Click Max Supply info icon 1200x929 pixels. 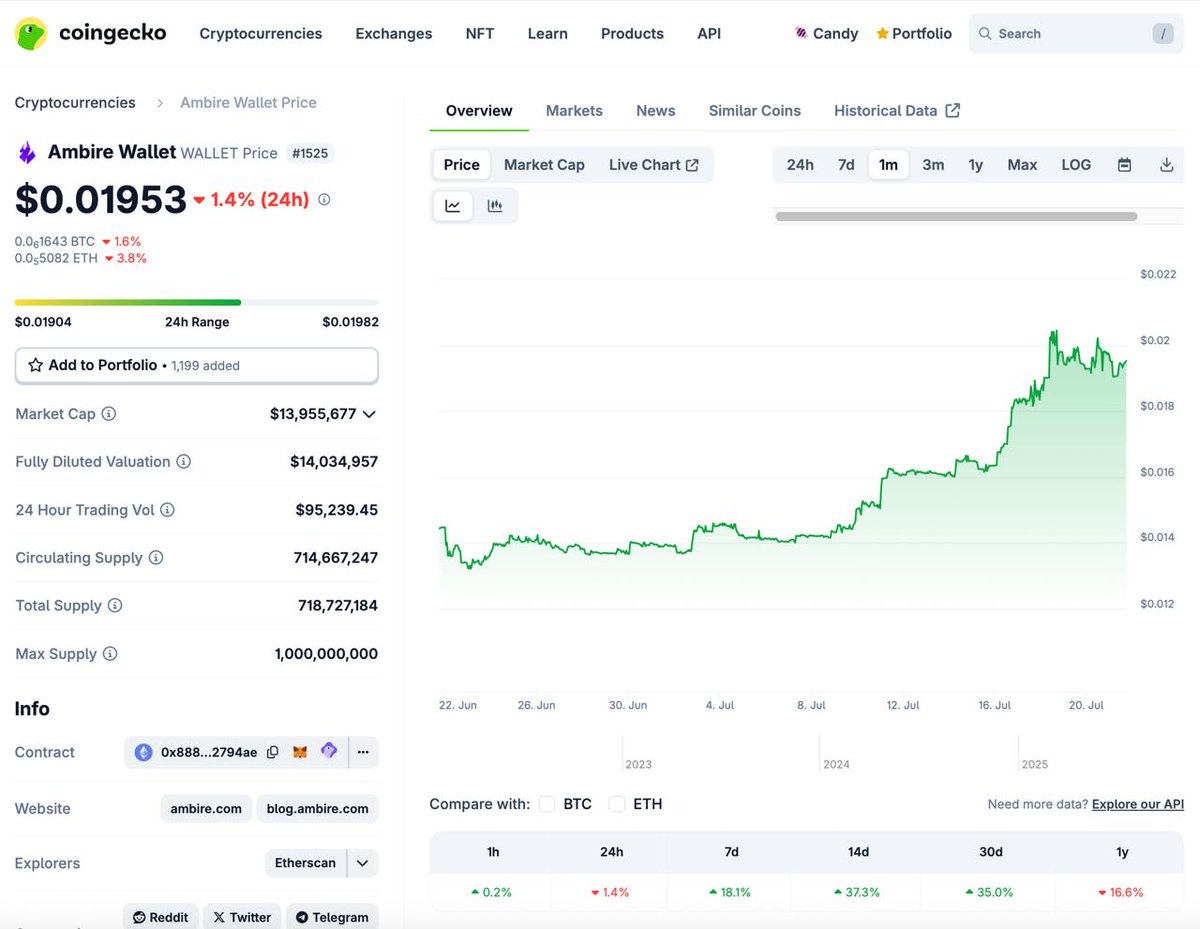[110, 653]
